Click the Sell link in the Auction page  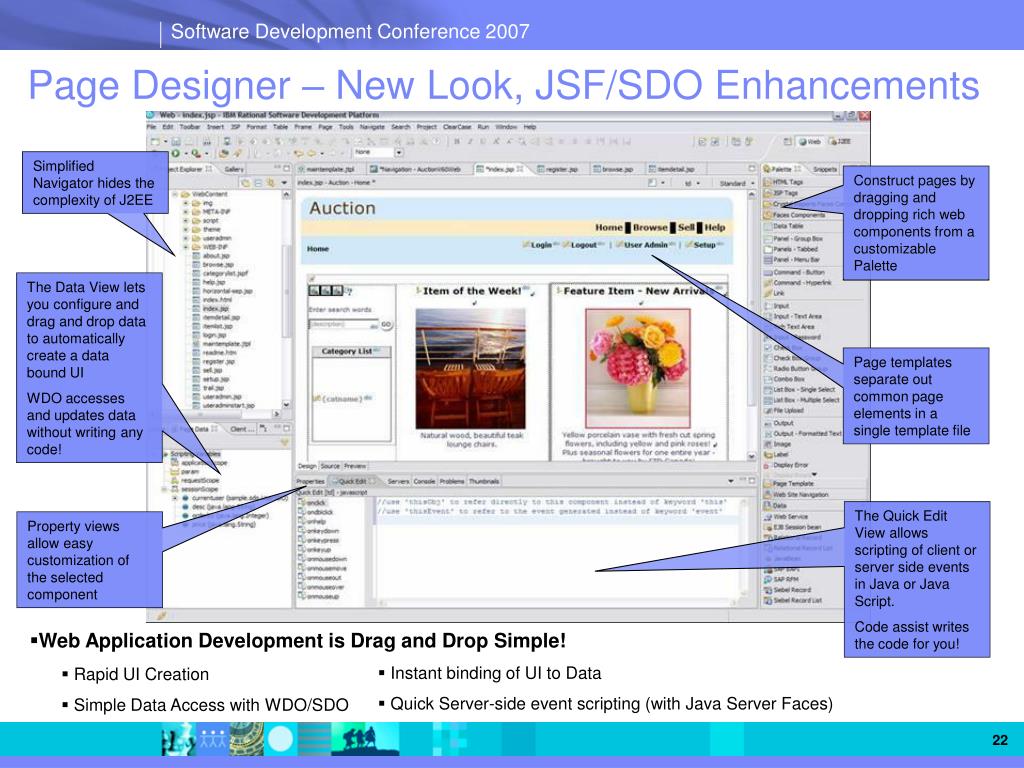coord(686,227)
